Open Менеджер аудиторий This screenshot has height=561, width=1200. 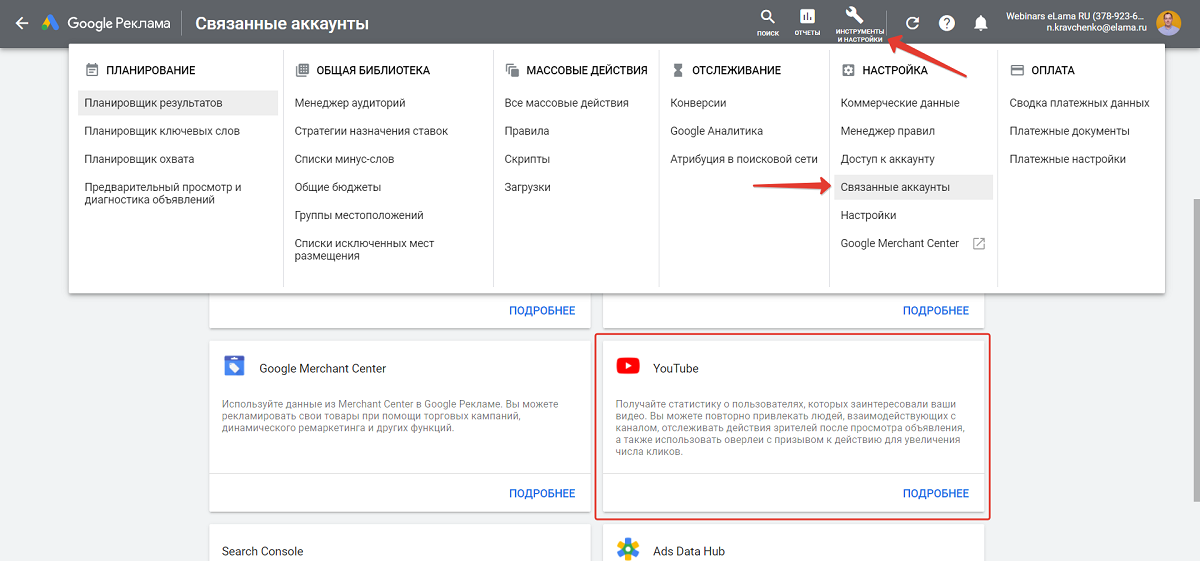coord(350,103)
